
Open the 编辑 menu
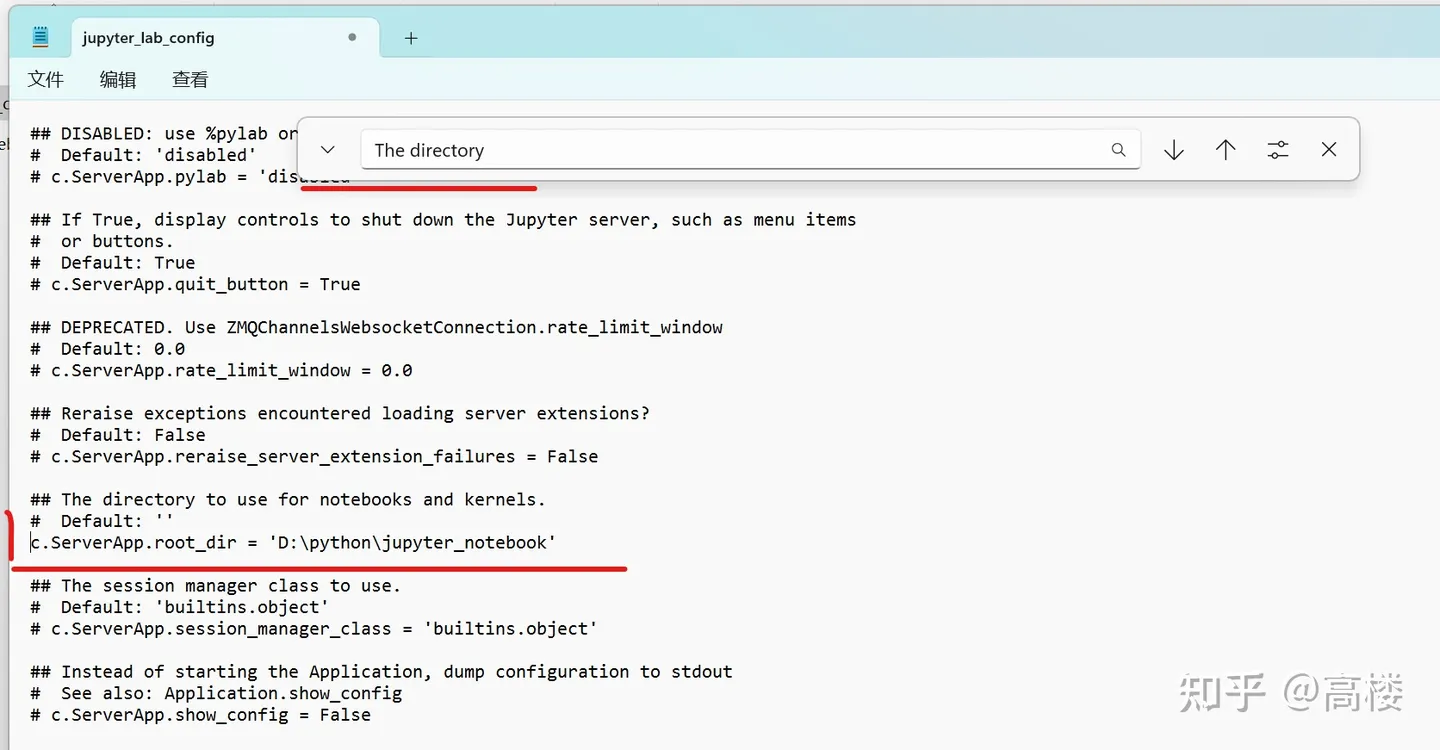click(118, 79)
